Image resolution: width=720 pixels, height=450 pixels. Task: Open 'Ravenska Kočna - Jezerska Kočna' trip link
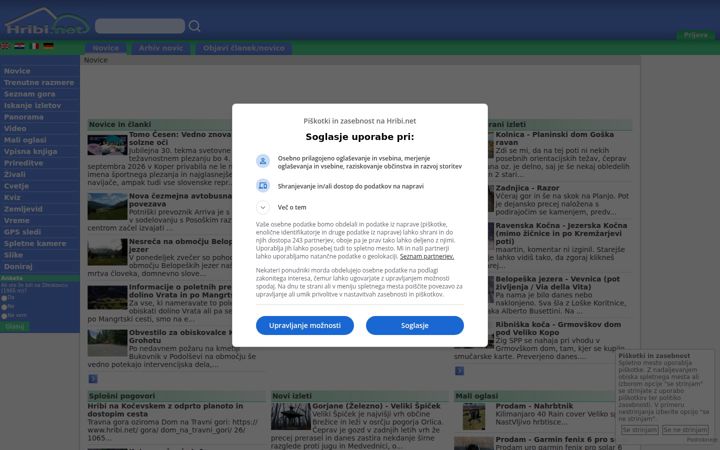point(561,233)
